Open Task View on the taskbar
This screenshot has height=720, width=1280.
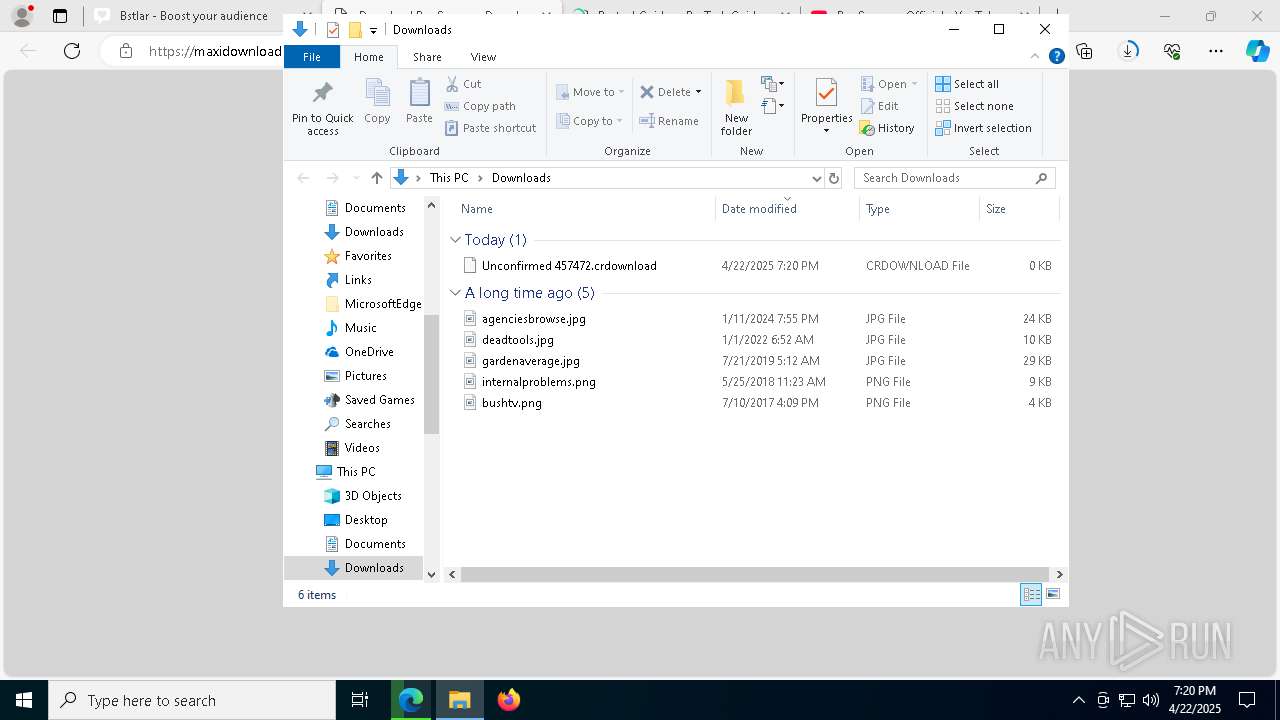point(360,700)
